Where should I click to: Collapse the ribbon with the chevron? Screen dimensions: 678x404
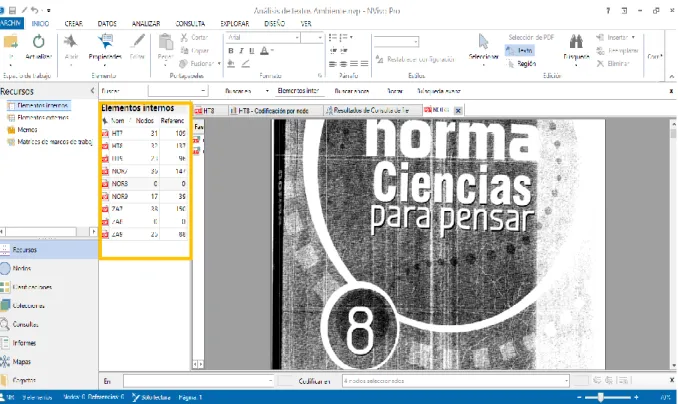[x=672, y=76]
